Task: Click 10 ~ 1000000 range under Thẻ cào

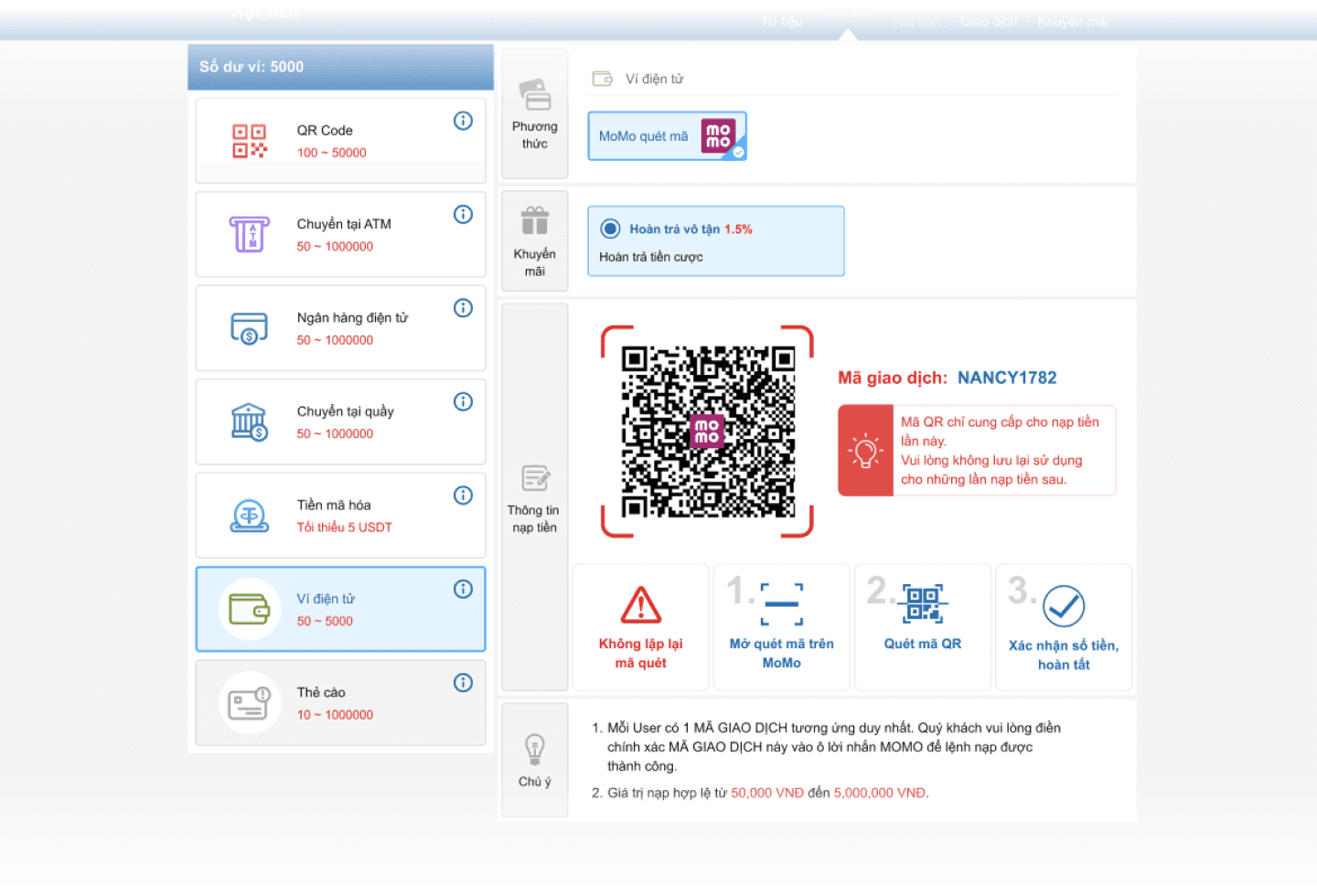Action: (335, 715)
